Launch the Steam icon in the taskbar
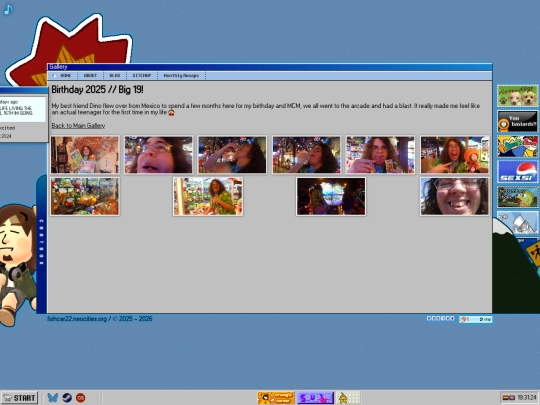This screenshot has width=540, height=405. click(67, 398)
